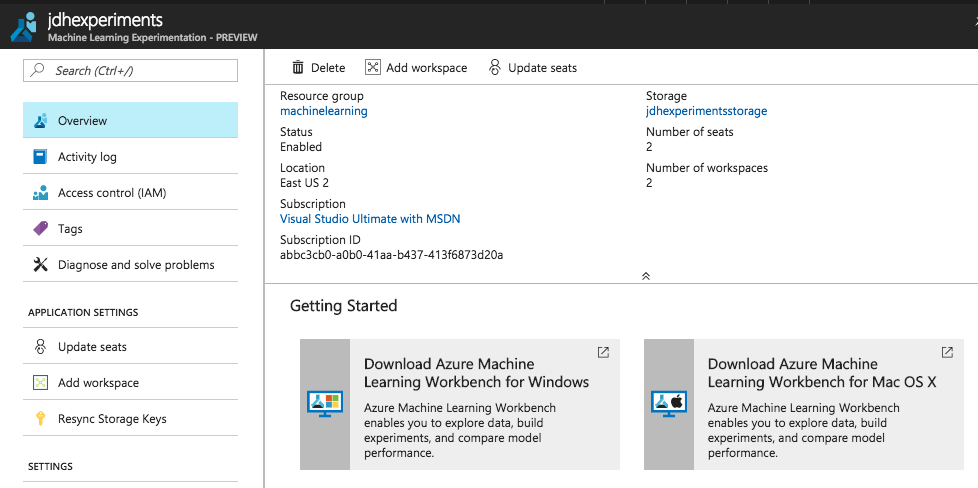
Task: Click the Delete trash can icon
Action: [298, 68]
